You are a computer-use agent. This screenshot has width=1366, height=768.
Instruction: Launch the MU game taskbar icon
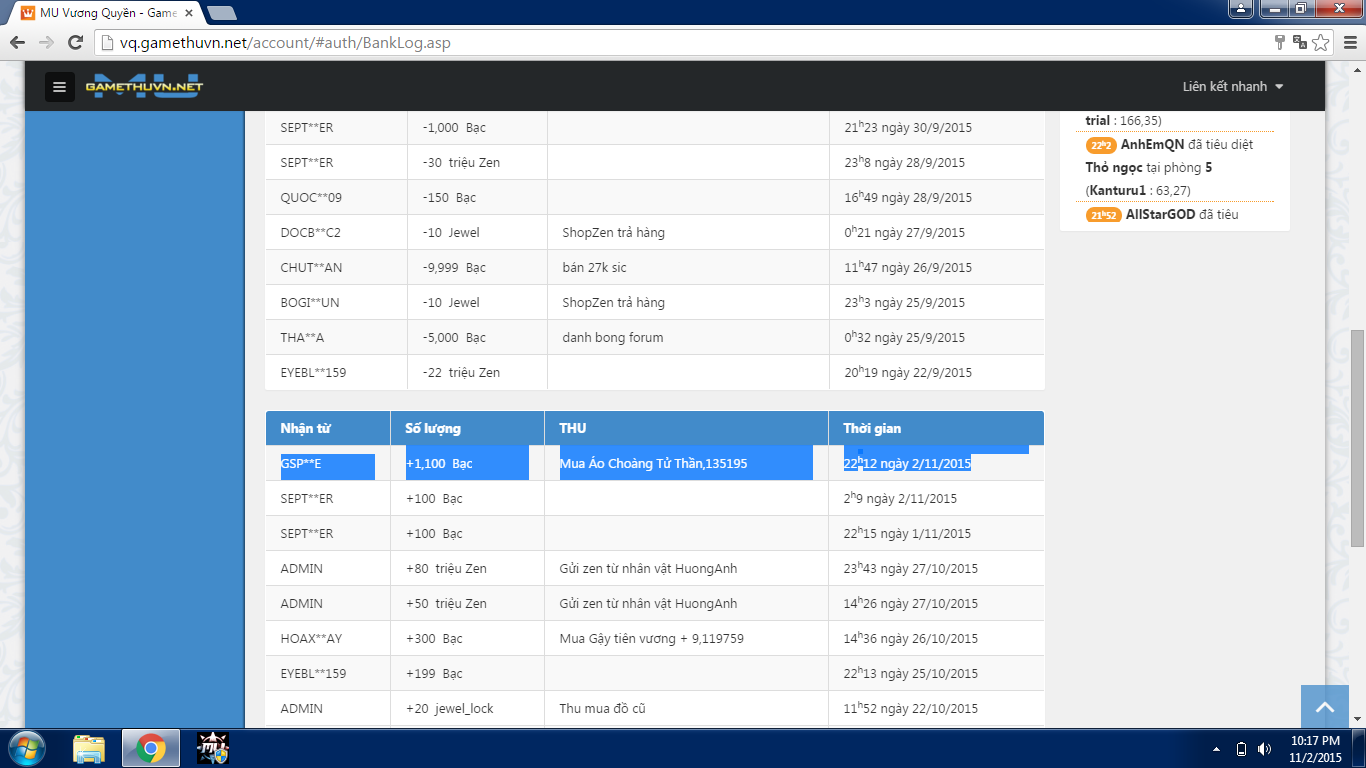click(x=213, y=748)
